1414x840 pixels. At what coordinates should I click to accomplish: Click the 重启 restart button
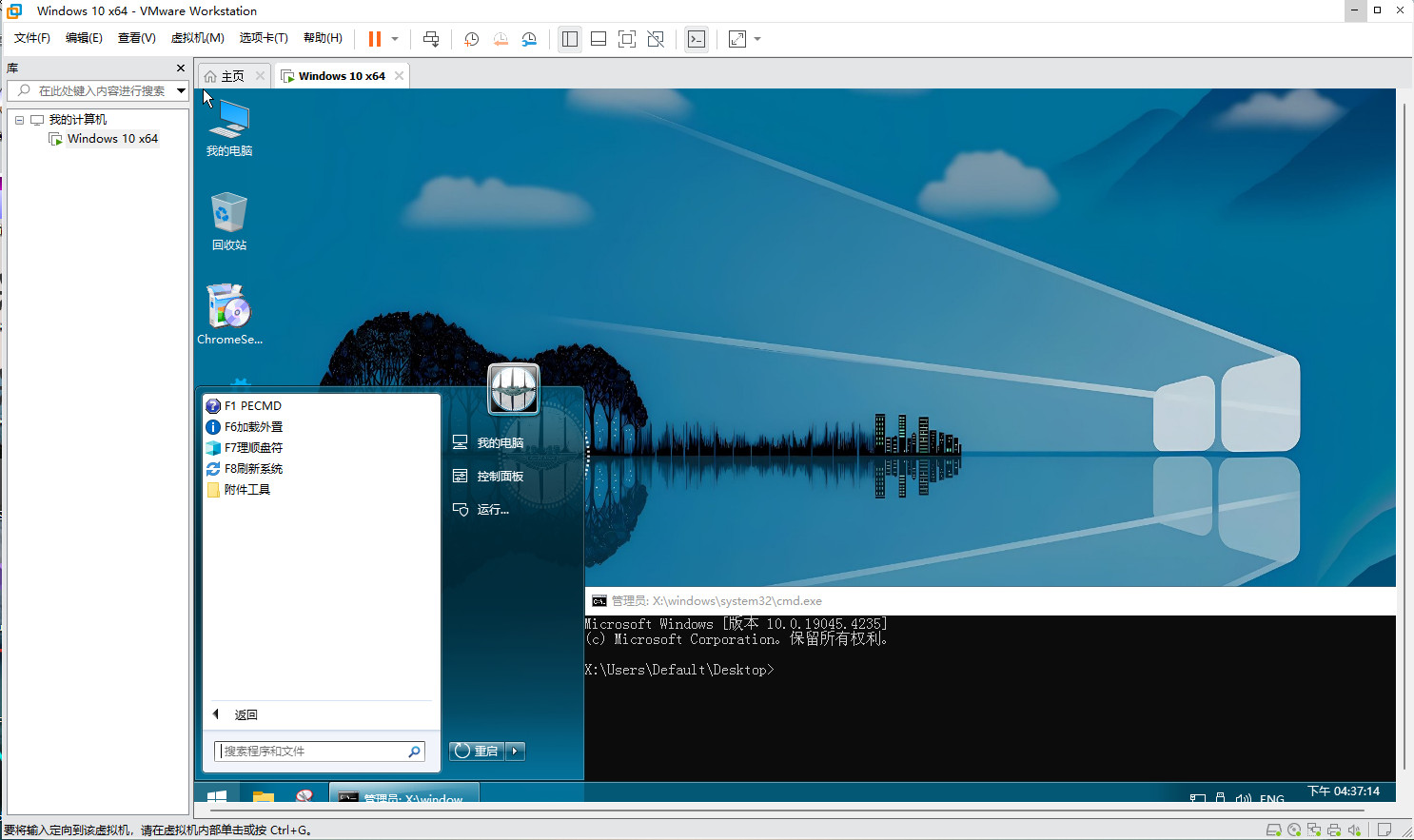(x=477, y=751)
